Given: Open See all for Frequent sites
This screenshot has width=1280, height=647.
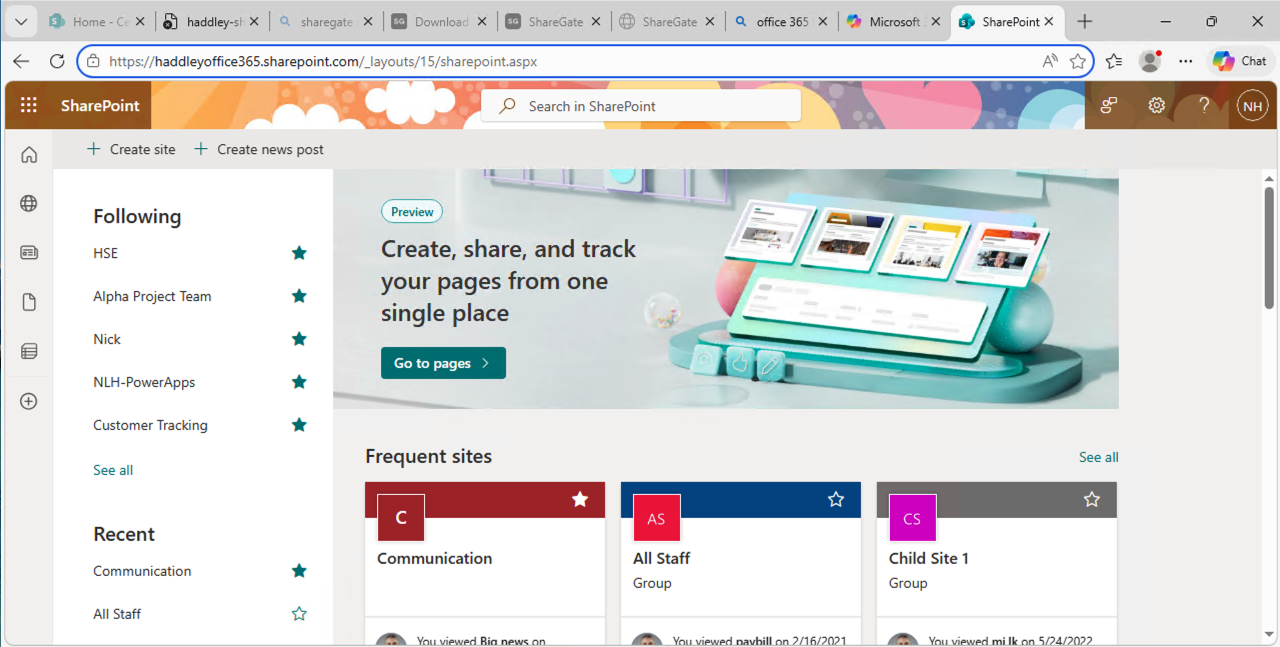Looking at the screenshot, I should click(x=1098, y=457).
